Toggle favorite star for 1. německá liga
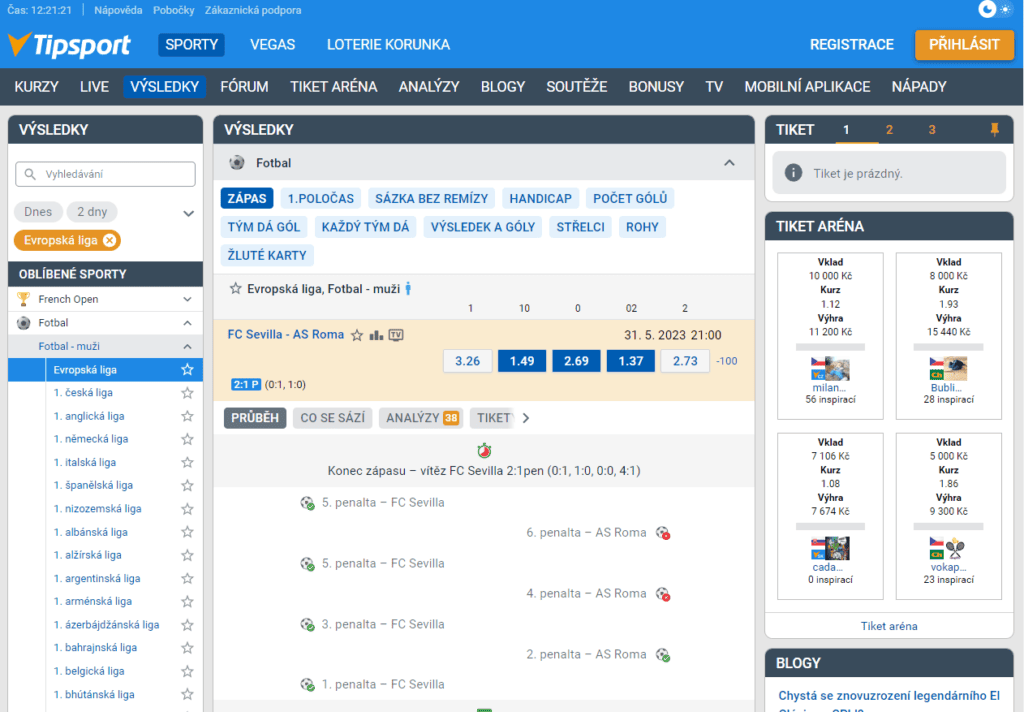 tap(187, 439)
